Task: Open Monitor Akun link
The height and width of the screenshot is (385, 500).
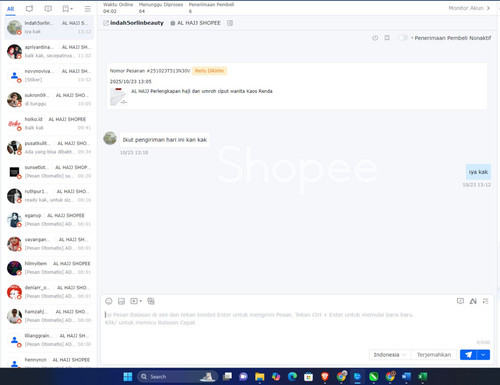Action: (469, 8)
